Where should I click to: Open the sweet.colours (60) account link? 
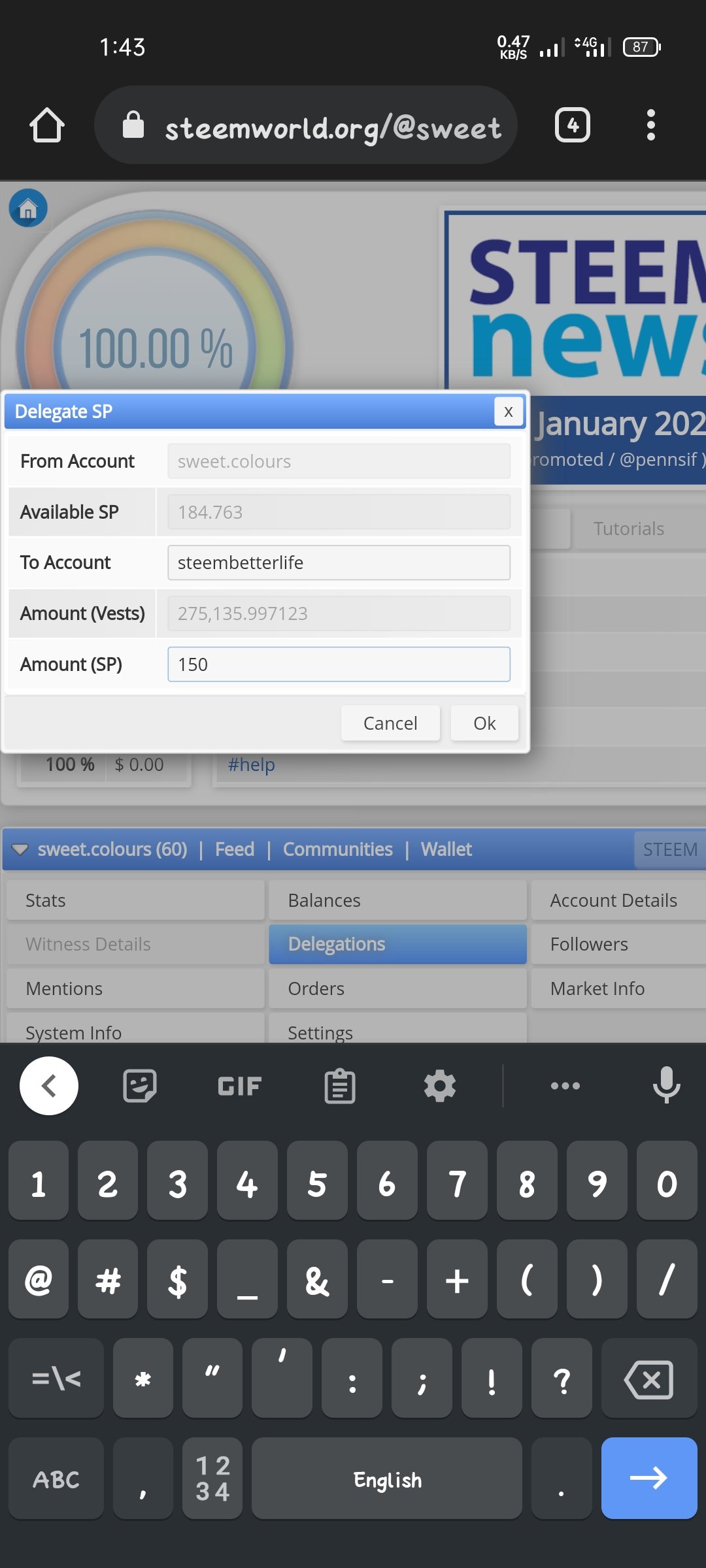112,849
